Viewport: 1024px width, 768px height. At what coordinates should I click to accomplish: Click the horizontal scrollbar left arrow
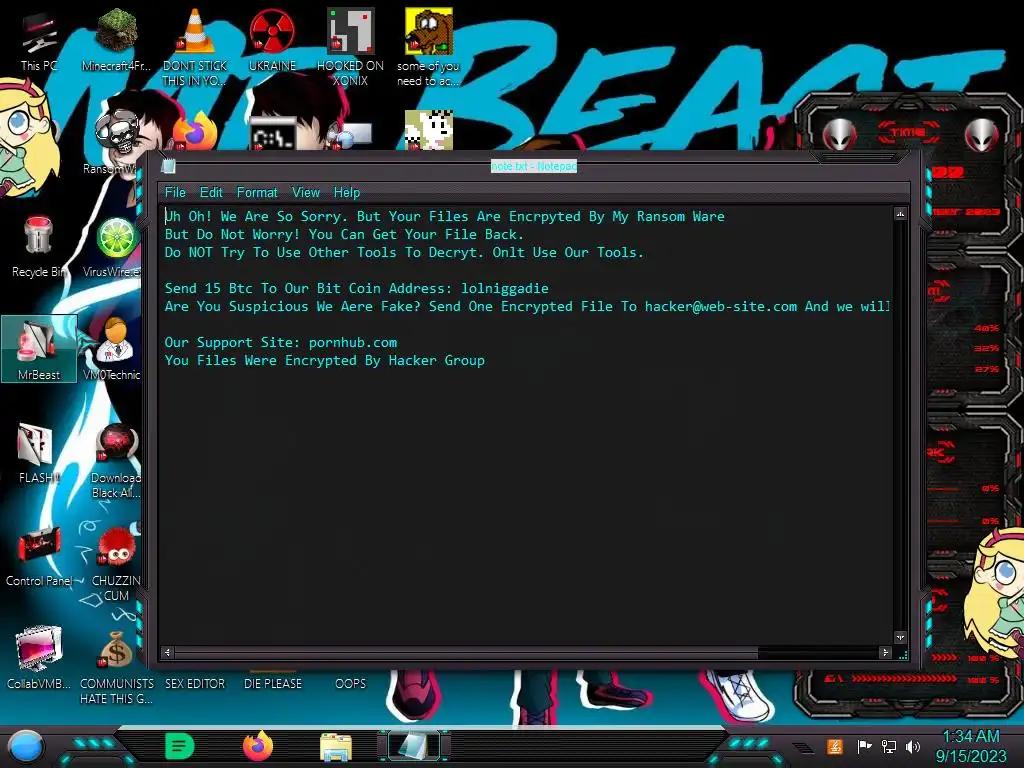[168, 652]
